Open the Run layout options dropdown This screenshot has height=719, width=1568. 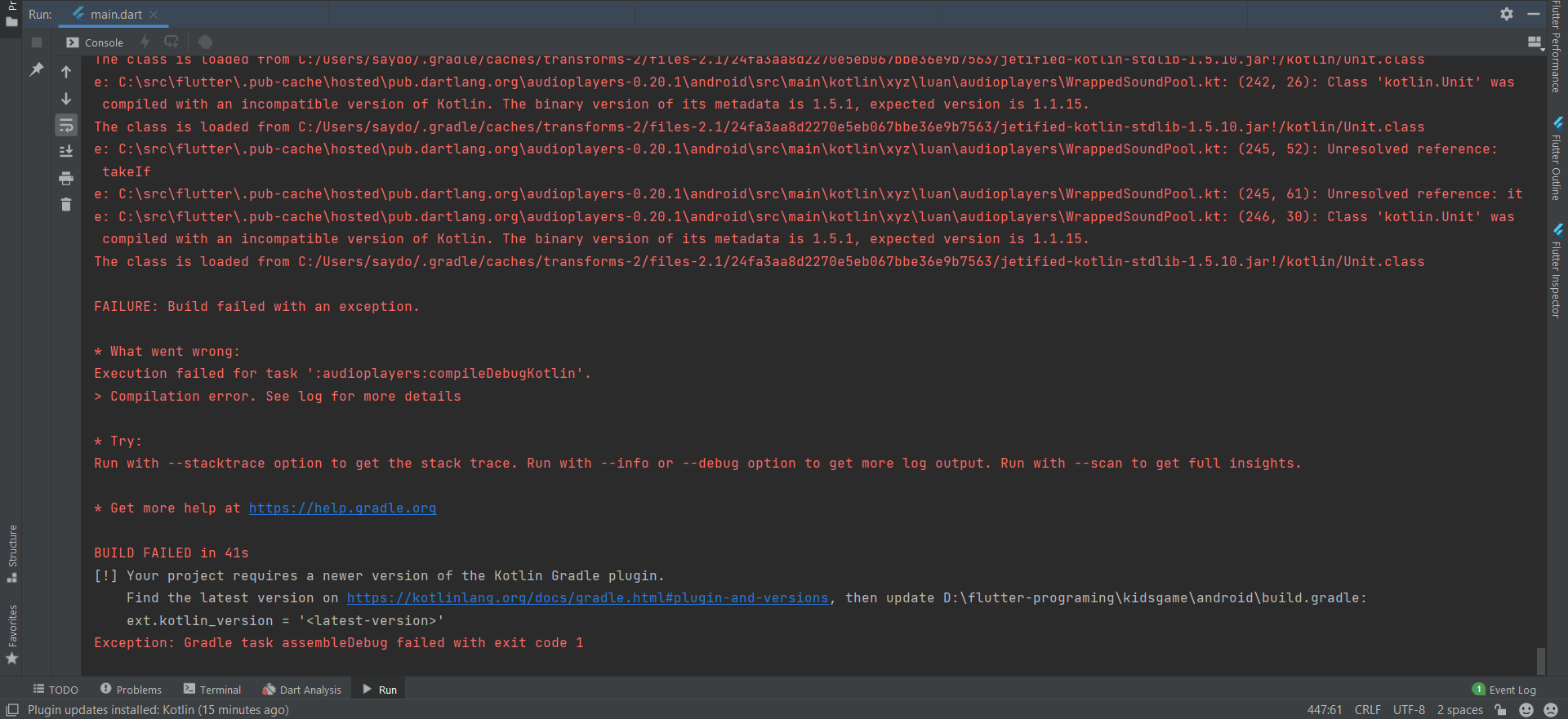1534,42
